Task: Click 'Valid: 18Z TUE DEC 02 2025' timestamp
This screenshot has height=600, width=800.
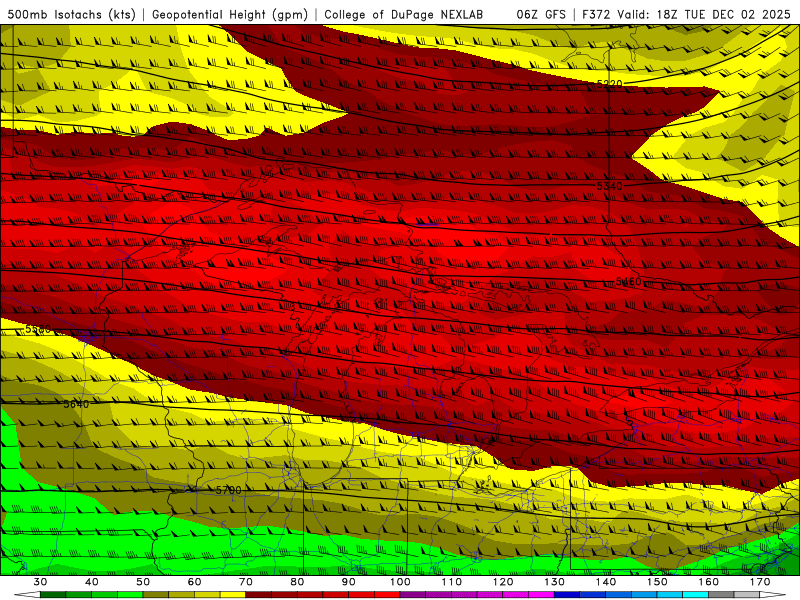Action: 704,15
